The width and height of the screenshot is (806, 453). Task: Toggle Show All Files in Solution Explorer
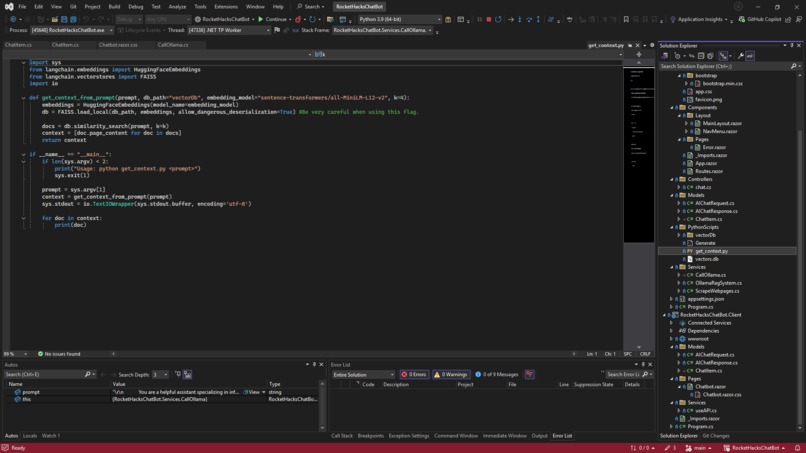710,56
